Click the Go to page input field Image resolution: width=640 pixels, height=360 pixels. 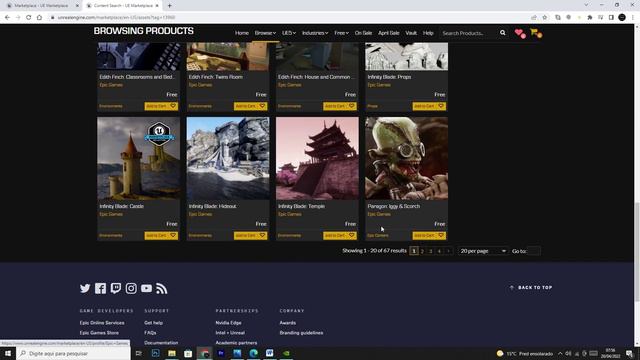click(x=534, y=251)
